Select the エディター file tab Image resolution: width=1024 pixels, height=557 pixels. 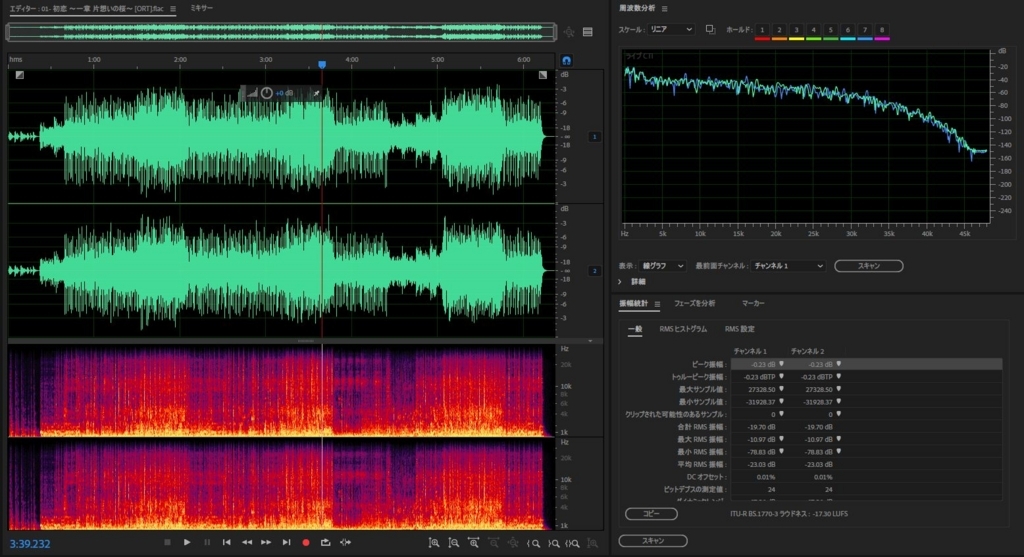tap(86, 8)
